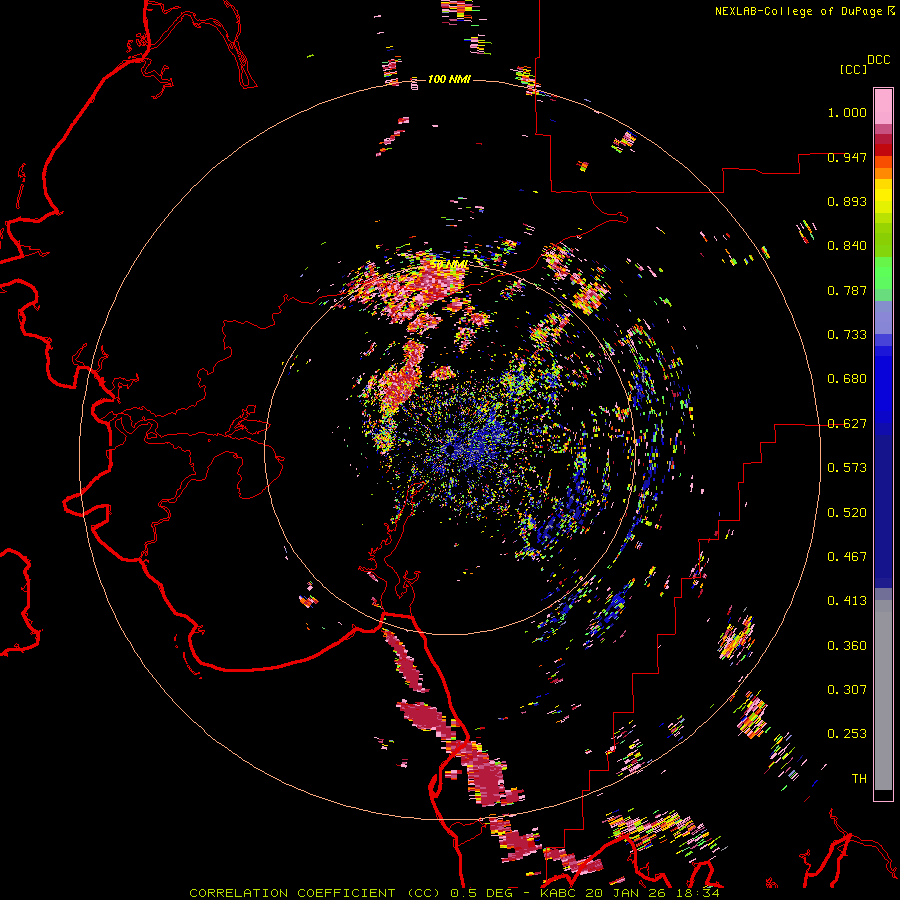
Task: Click the 0.787 scale value
Action: pos(847,290)
